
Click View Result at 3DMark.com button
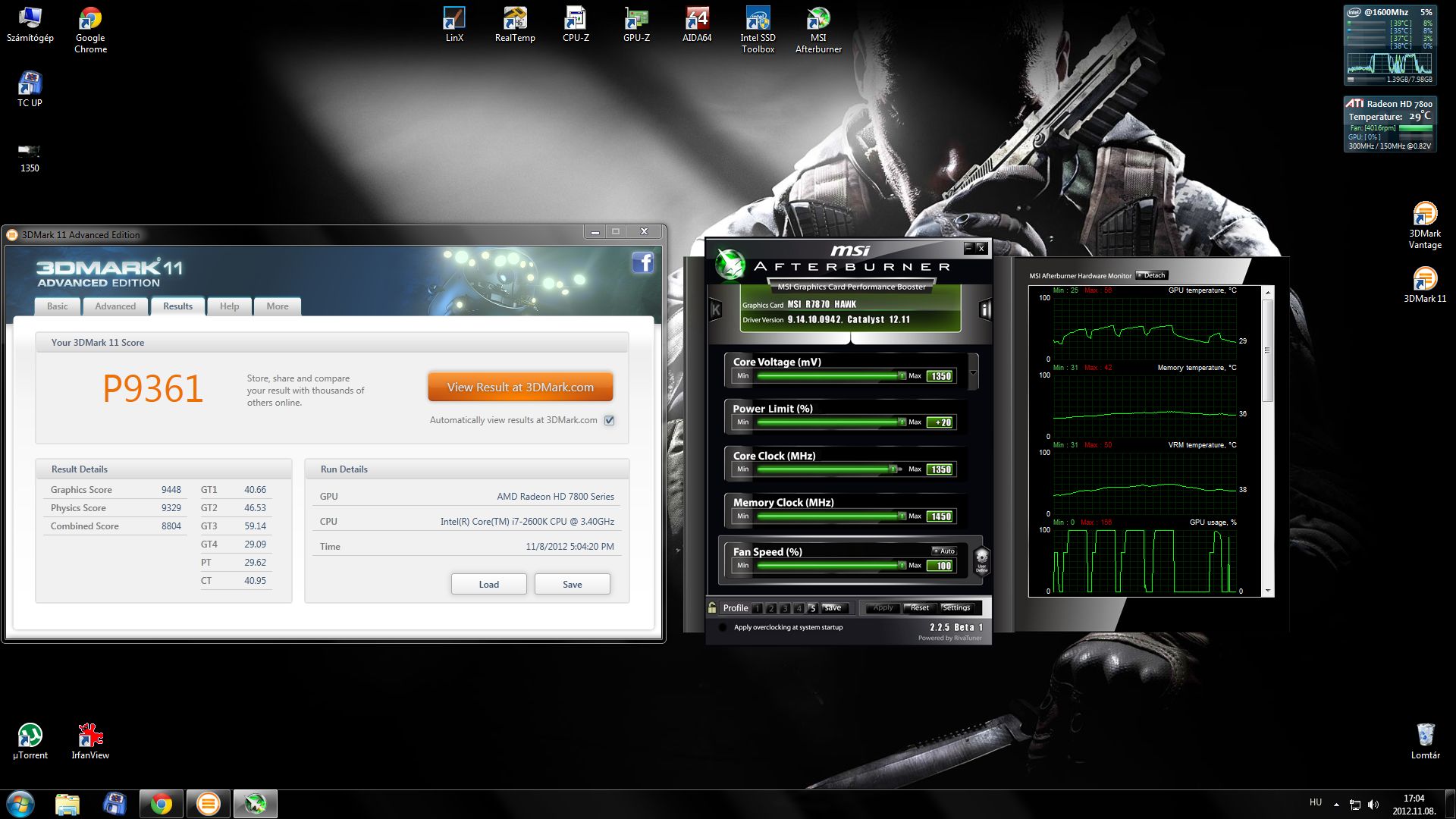(520, 387)
